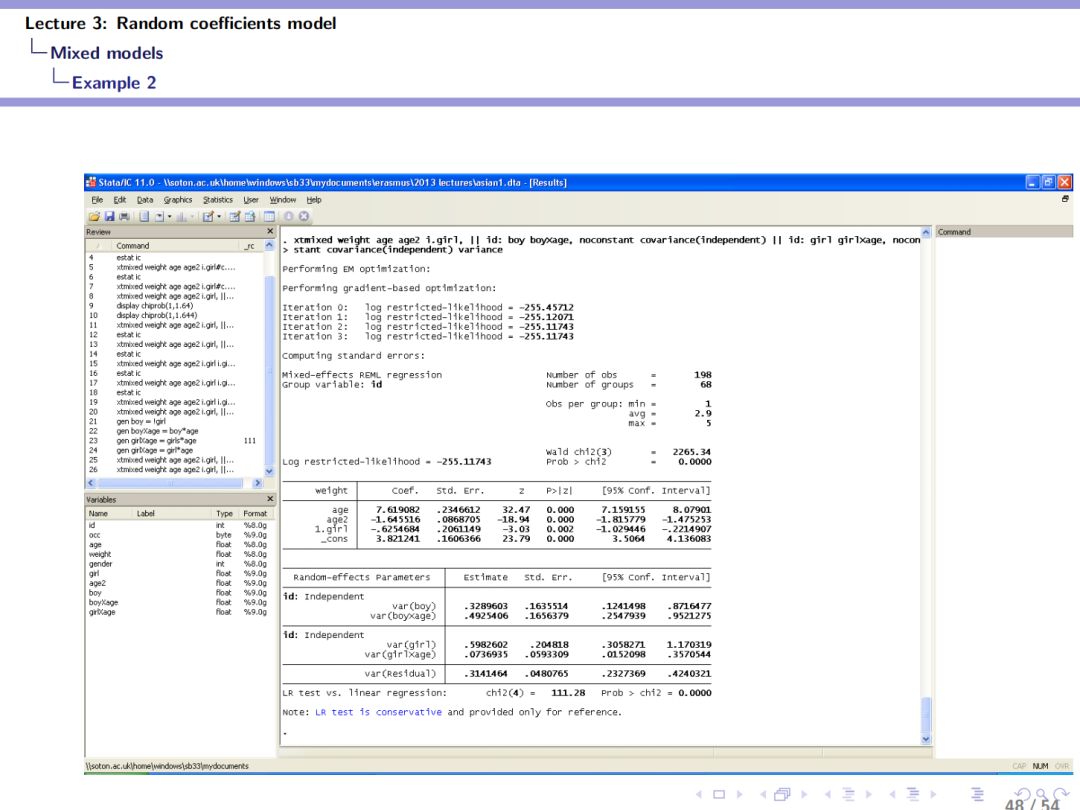
Task: Click the Type column header in Variables
Action: 225,514
